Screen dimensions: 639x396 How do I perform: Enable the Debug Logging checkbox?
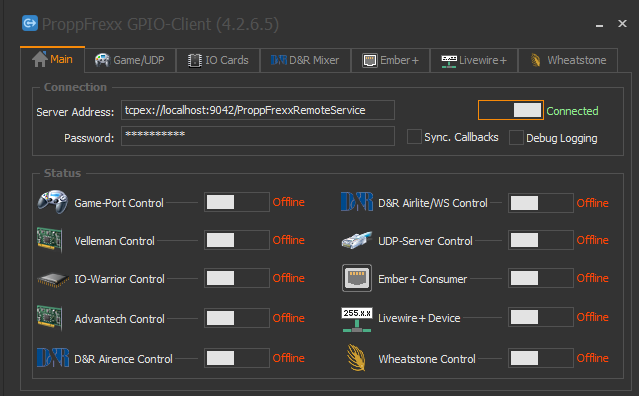coord(516,138)
